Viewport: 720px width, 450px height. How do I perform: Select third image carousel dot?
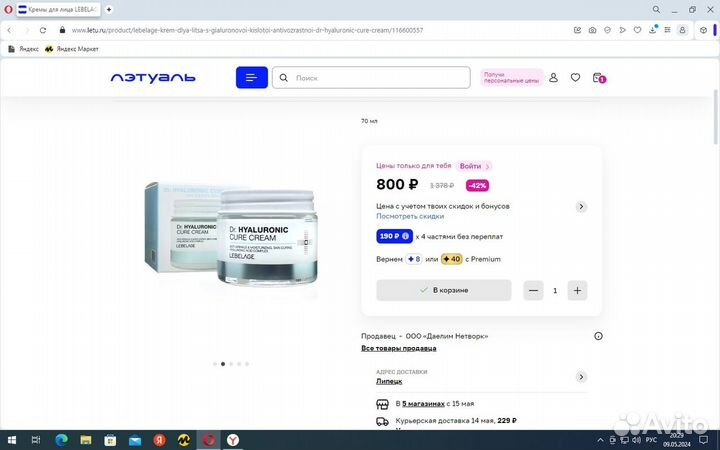click(x=231, y=364)
